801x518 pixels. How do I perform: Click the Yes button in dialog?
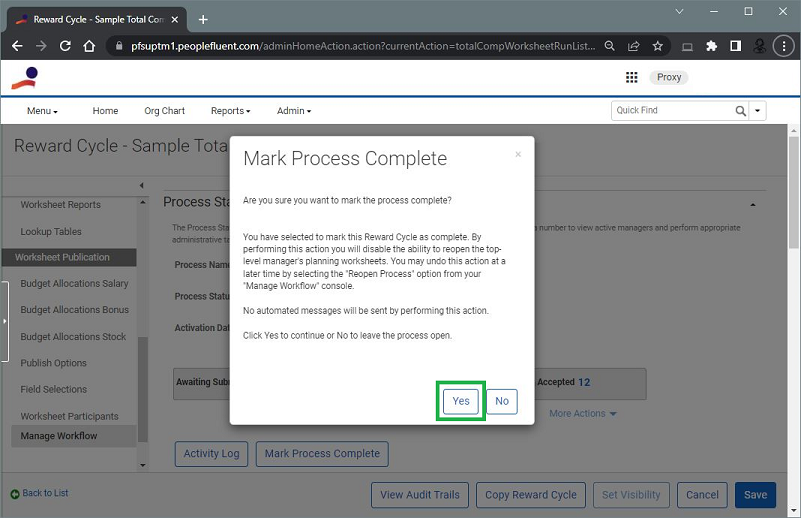[x=460, y=401]
